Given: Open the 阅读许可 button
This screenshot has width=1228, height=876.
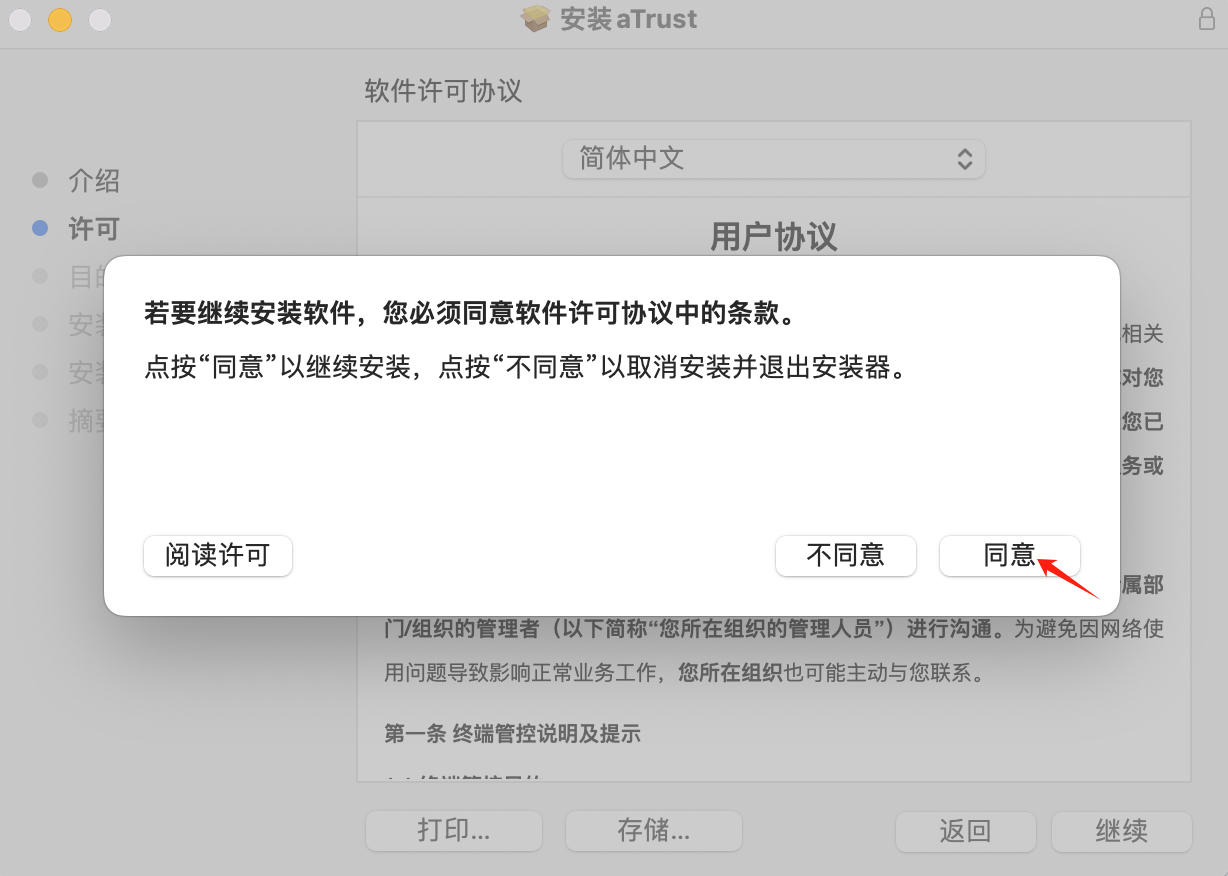Looking at the screenshot, I should (x=218, y=555).
